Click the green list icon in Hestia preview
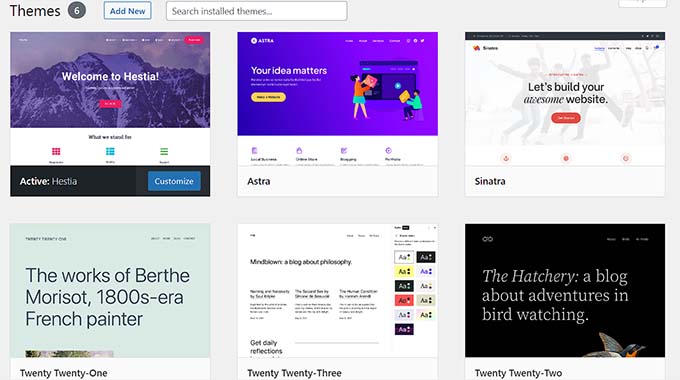This screenshot has width=680, height=380. pos(164,151)
